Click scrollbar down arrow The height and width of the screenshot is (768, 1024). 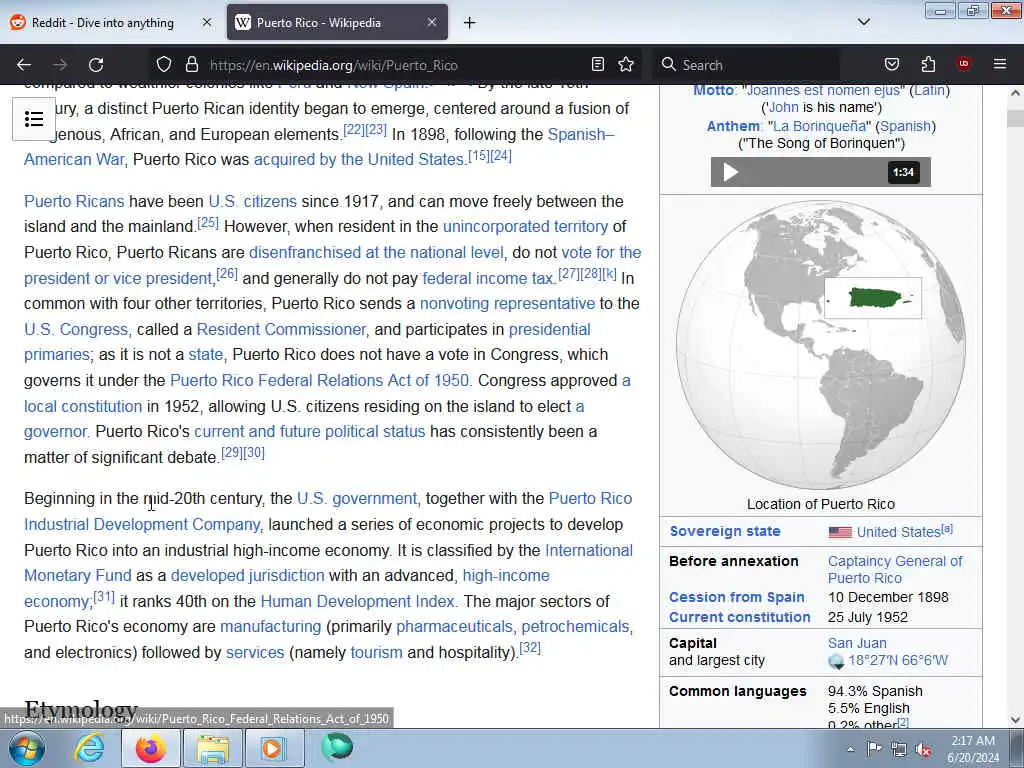click(x=1015, y=720)
